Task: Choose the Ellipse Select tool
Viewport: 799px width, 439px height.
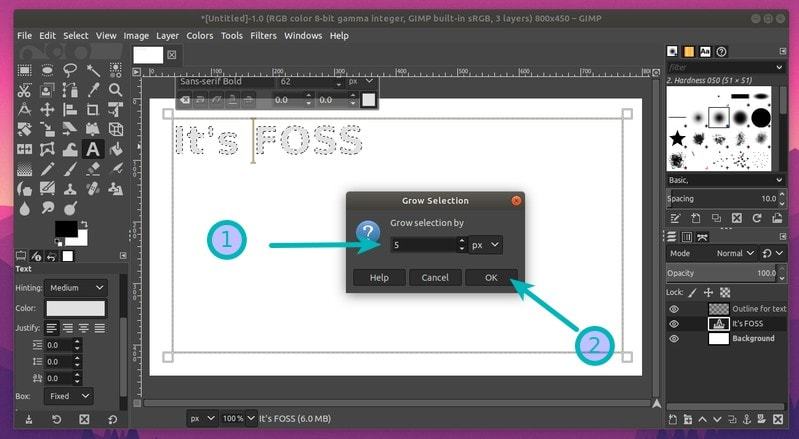Action: (47, 69)
